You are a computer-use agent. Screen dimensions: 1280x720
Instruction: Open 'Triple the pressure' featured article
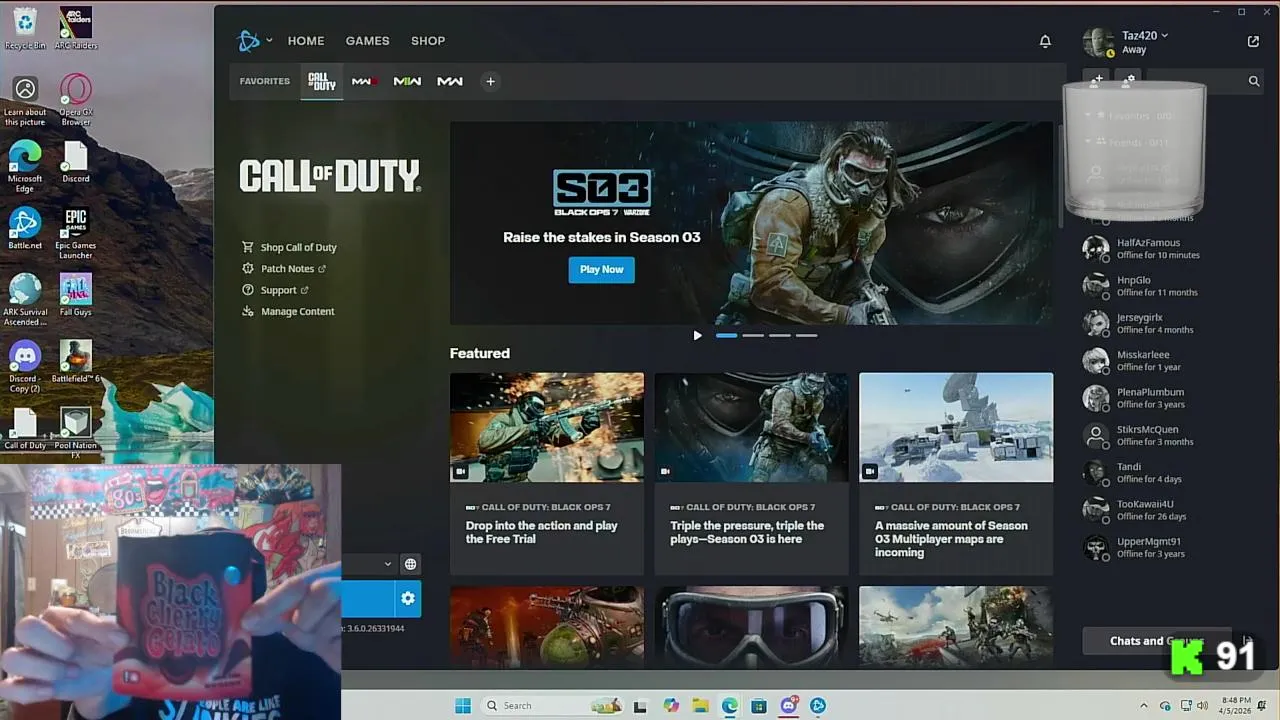(751, 474)
